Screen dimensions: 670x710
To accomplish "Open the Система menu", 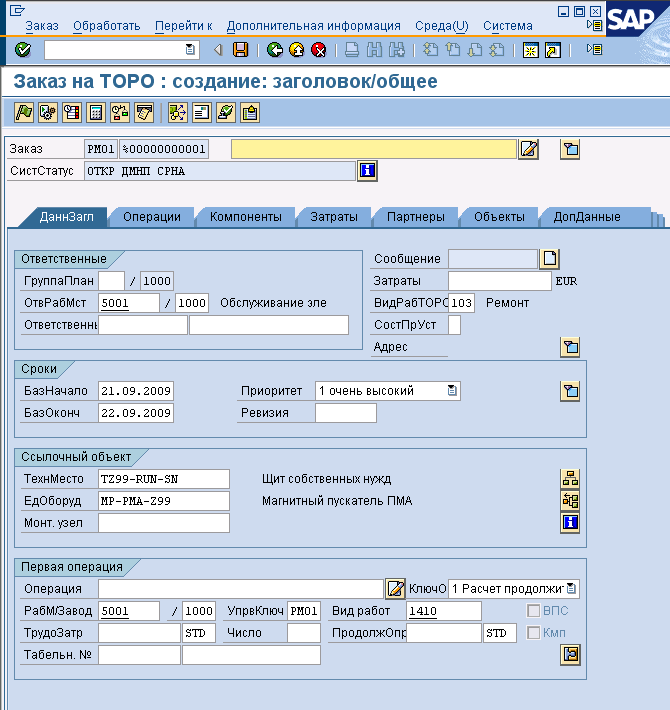I will point(508,26).
